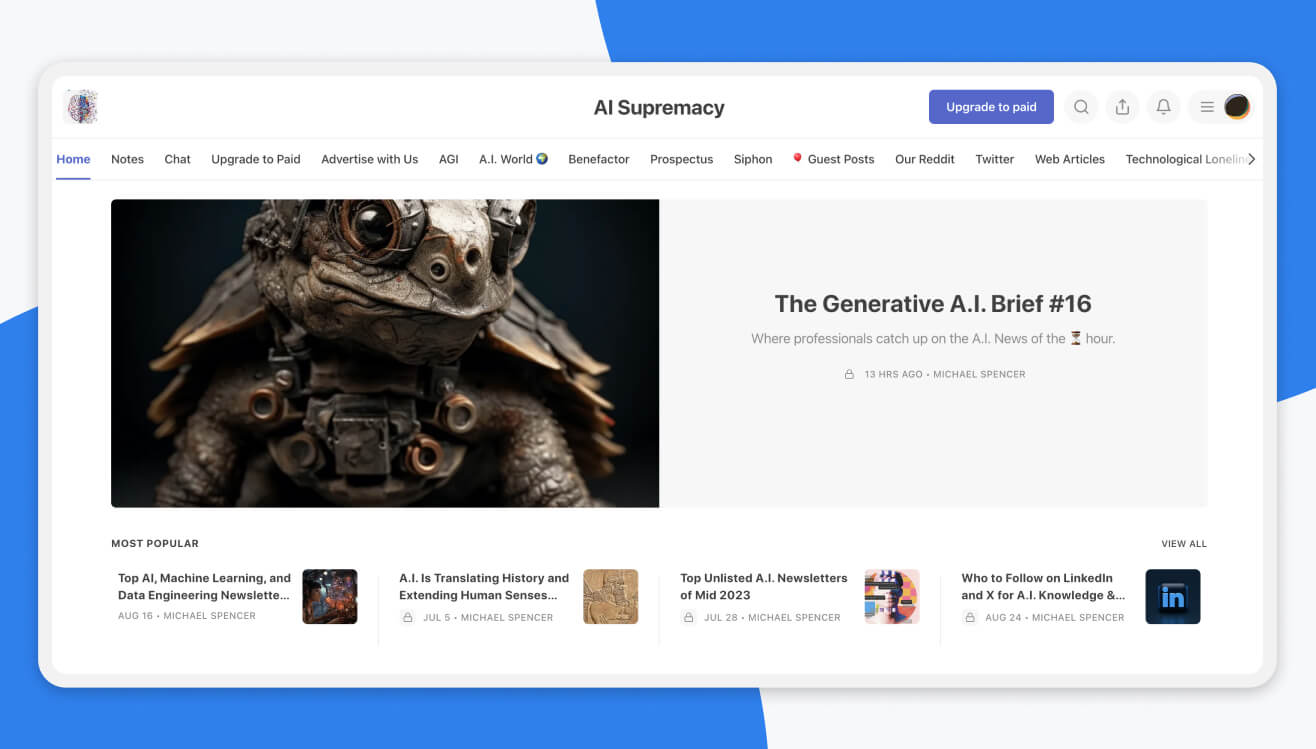Go to the Benefactor tab

[x=599, y=159]
